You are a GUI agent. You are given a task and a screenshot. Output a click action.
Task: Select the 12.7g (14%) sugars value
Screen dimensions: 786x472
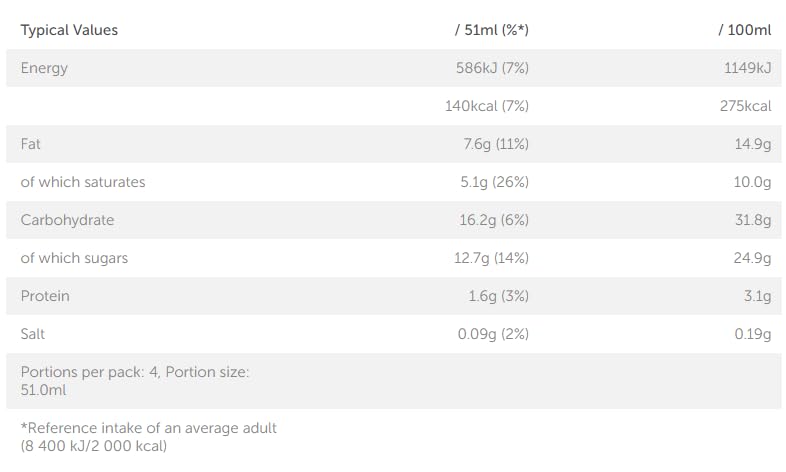pos(491,258)
